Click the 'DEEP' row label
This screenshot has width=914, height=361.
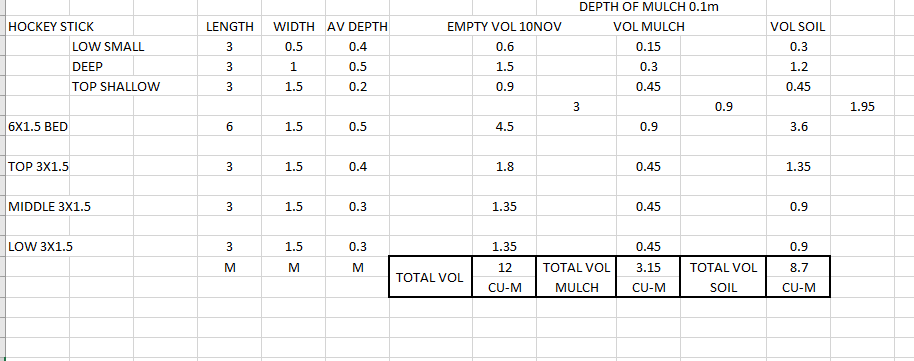point(87,67)
